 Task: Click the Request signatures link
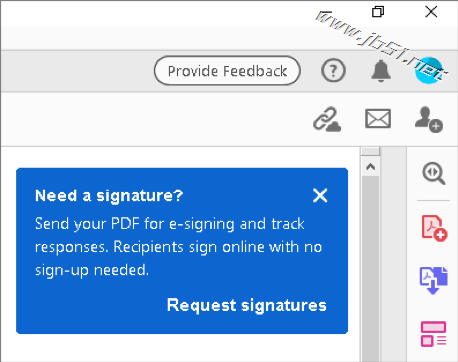tap(247, 305)
